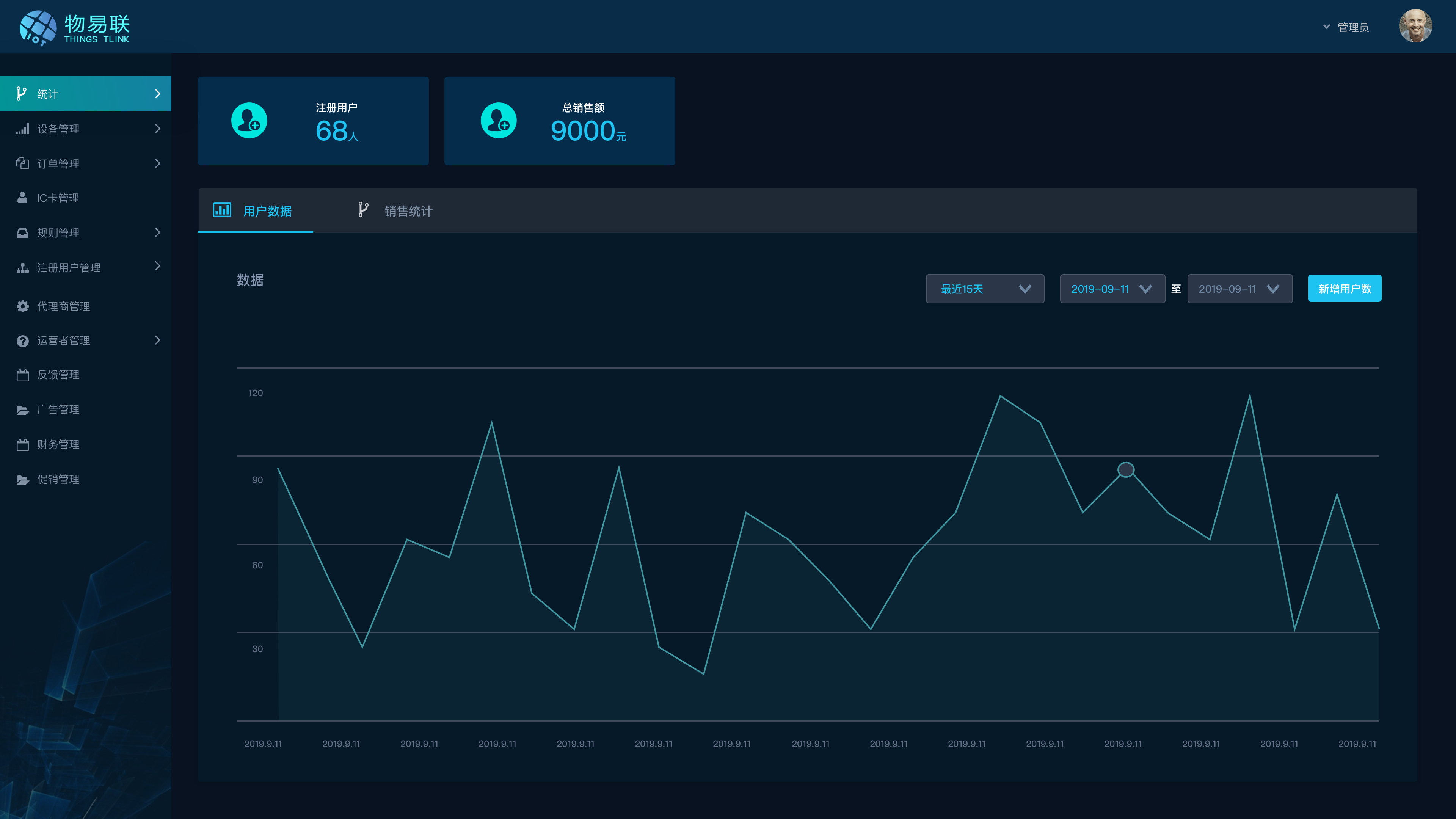Click the highlighted data point on the chart
This screenshot has width=1456, height=819.
click(x=1126, y=470)
